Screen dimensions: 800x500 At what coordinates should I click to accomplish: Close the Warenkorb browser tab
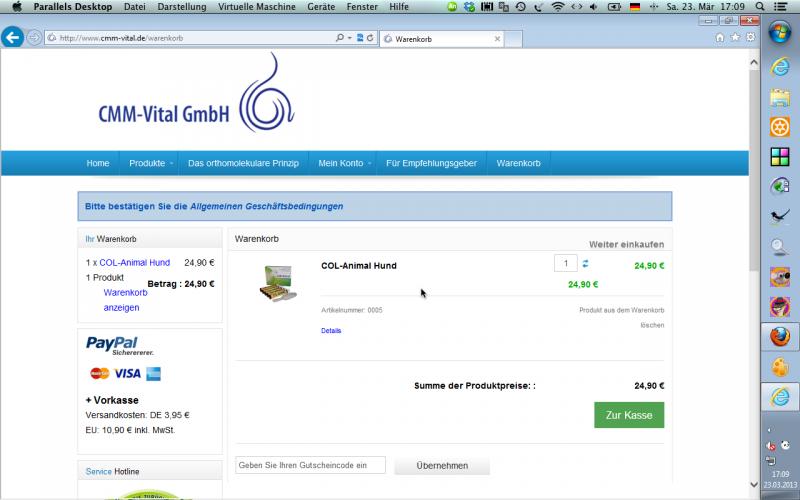497,39
